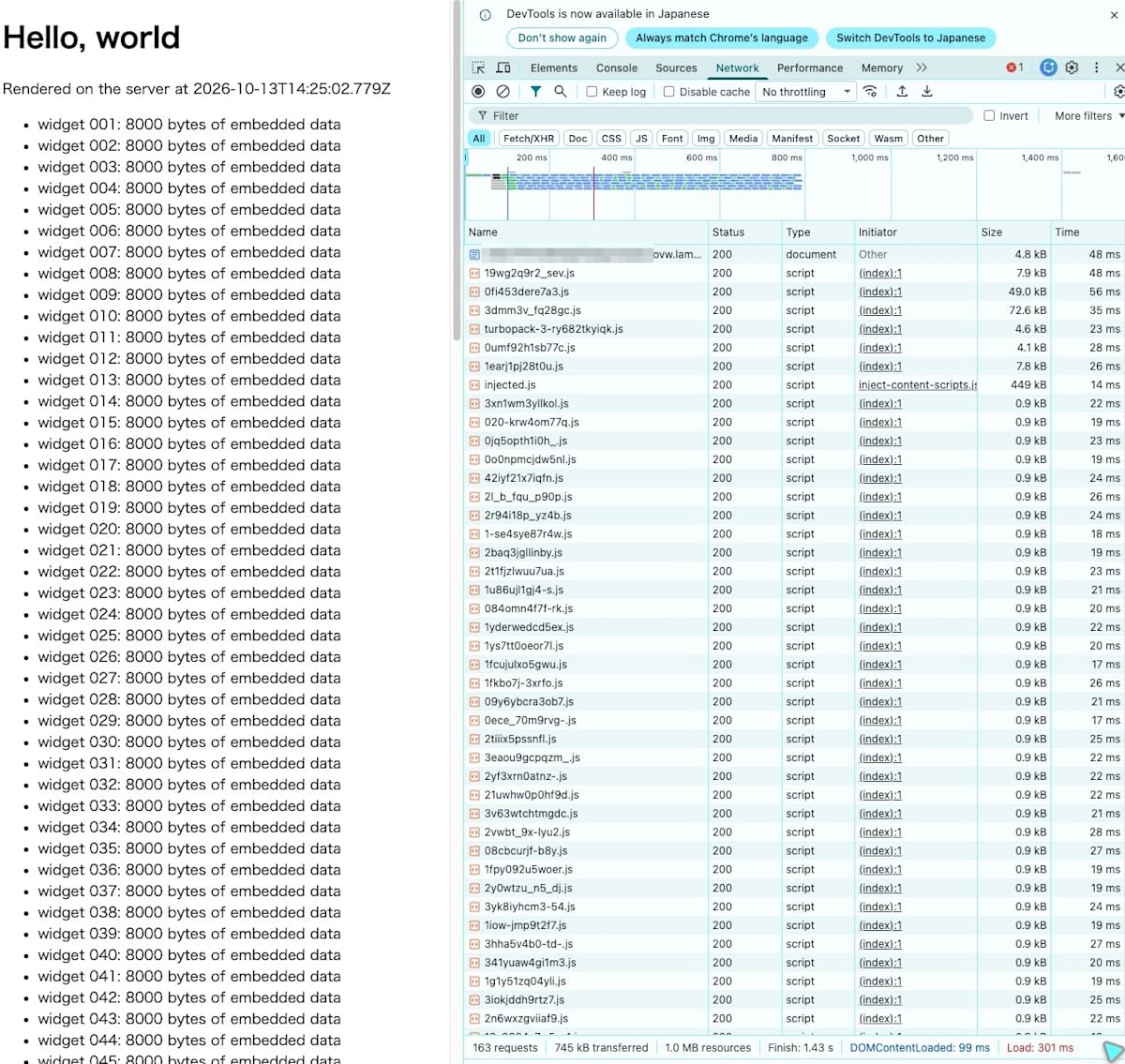Open (index):1 initiator for 3dmm3v_fq28gc.js
Viewport: 1125px width, 1064px height.
(x=880, y=310)
